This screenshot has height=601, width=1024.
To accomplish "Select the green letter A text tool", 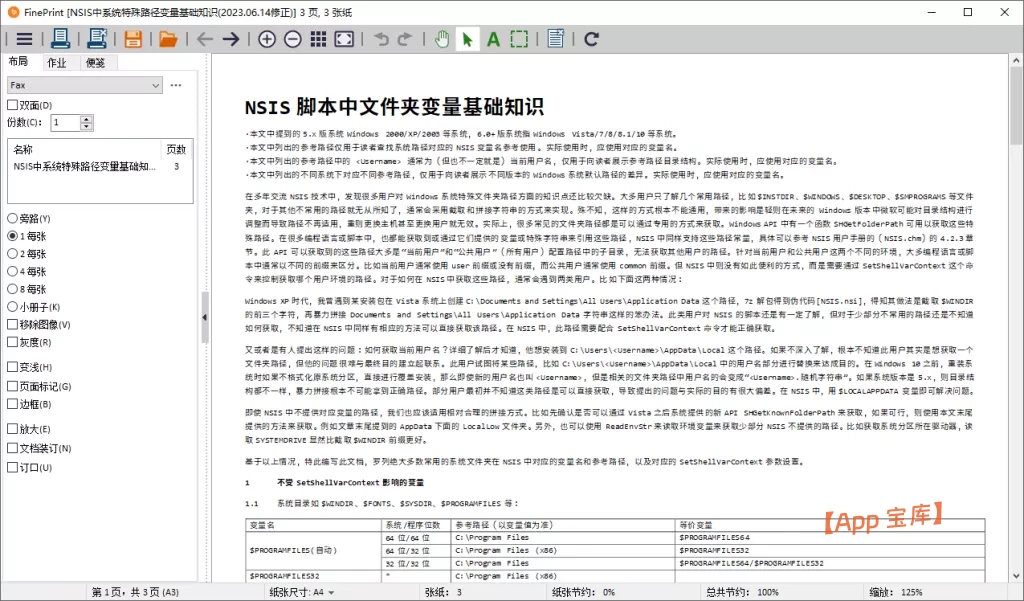I will tap(493, 39).
